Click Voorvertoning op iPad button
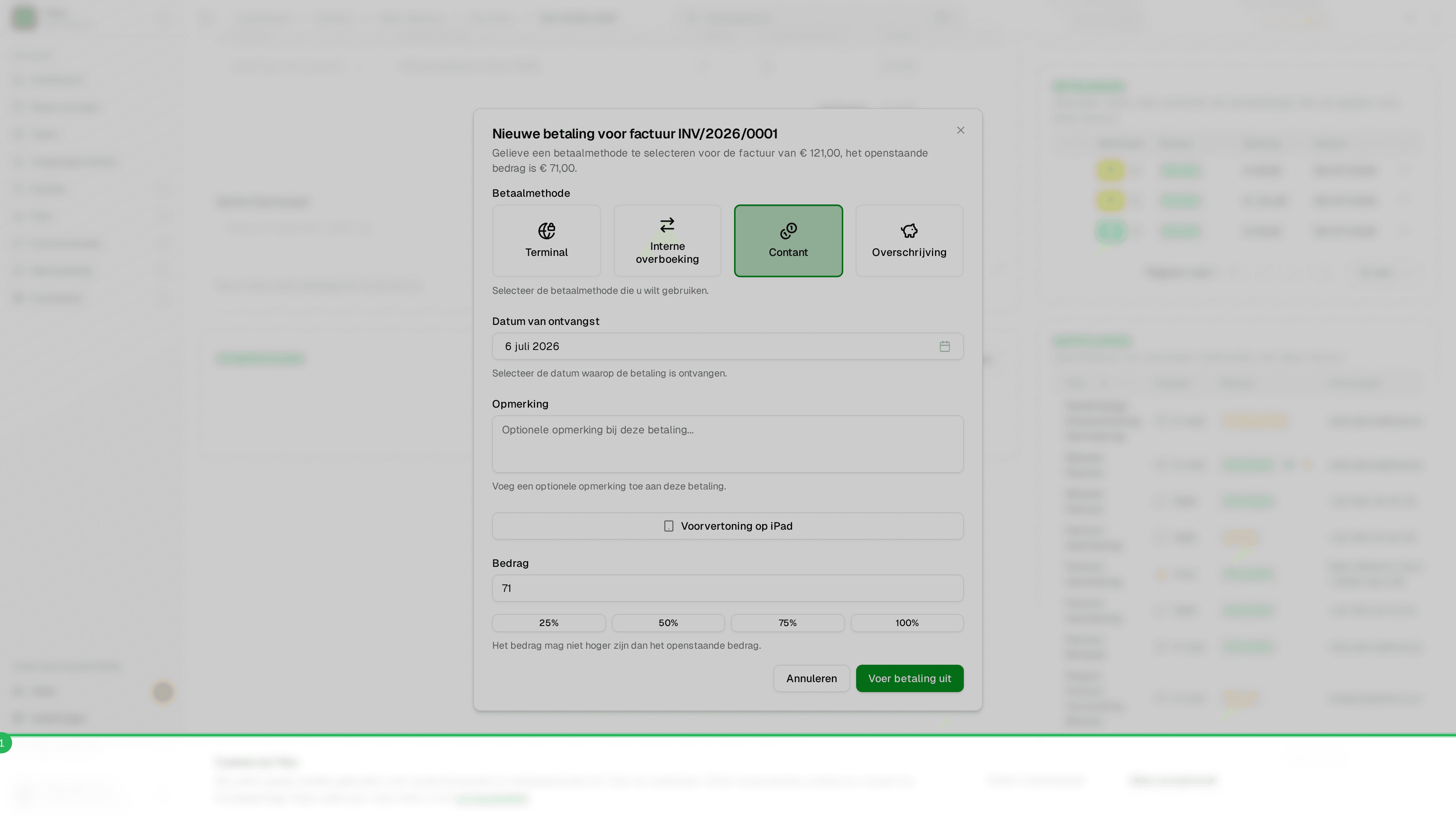 click(x=728, y=526)
